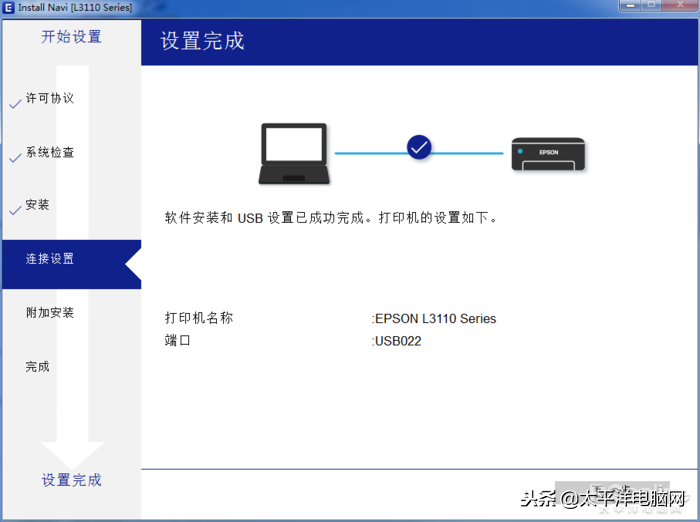This screenshot has height=522, width=700.
Task: Click the 端口 label
Action: (x=177, y=340)
